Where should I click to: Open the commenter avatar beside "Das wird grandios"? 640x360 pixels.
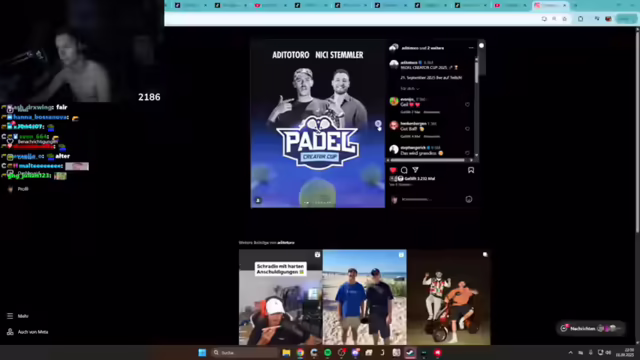[x=394, y=150]
